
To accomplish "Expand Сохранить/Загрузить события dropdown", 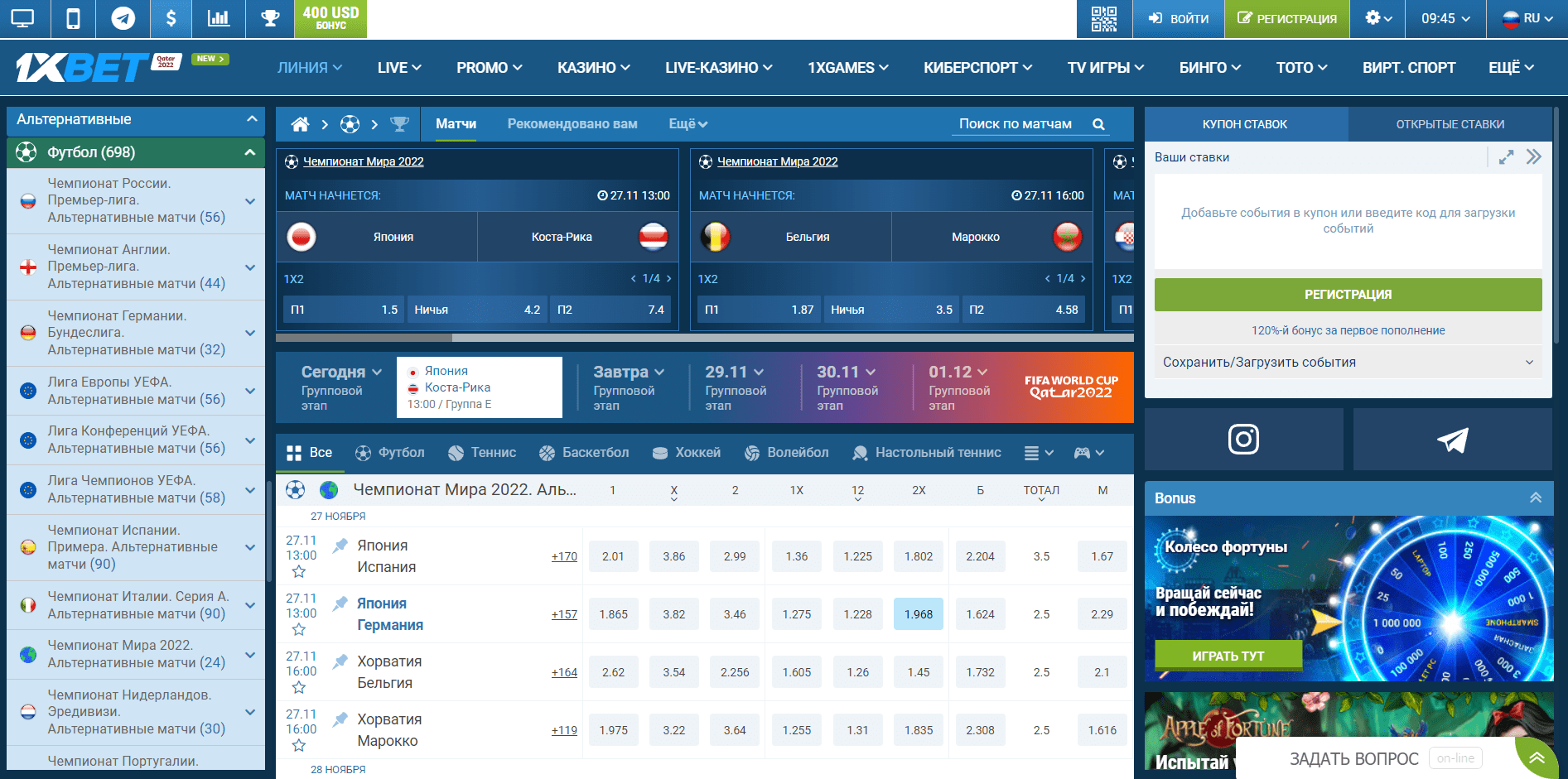I will [x=1348, y=363].
